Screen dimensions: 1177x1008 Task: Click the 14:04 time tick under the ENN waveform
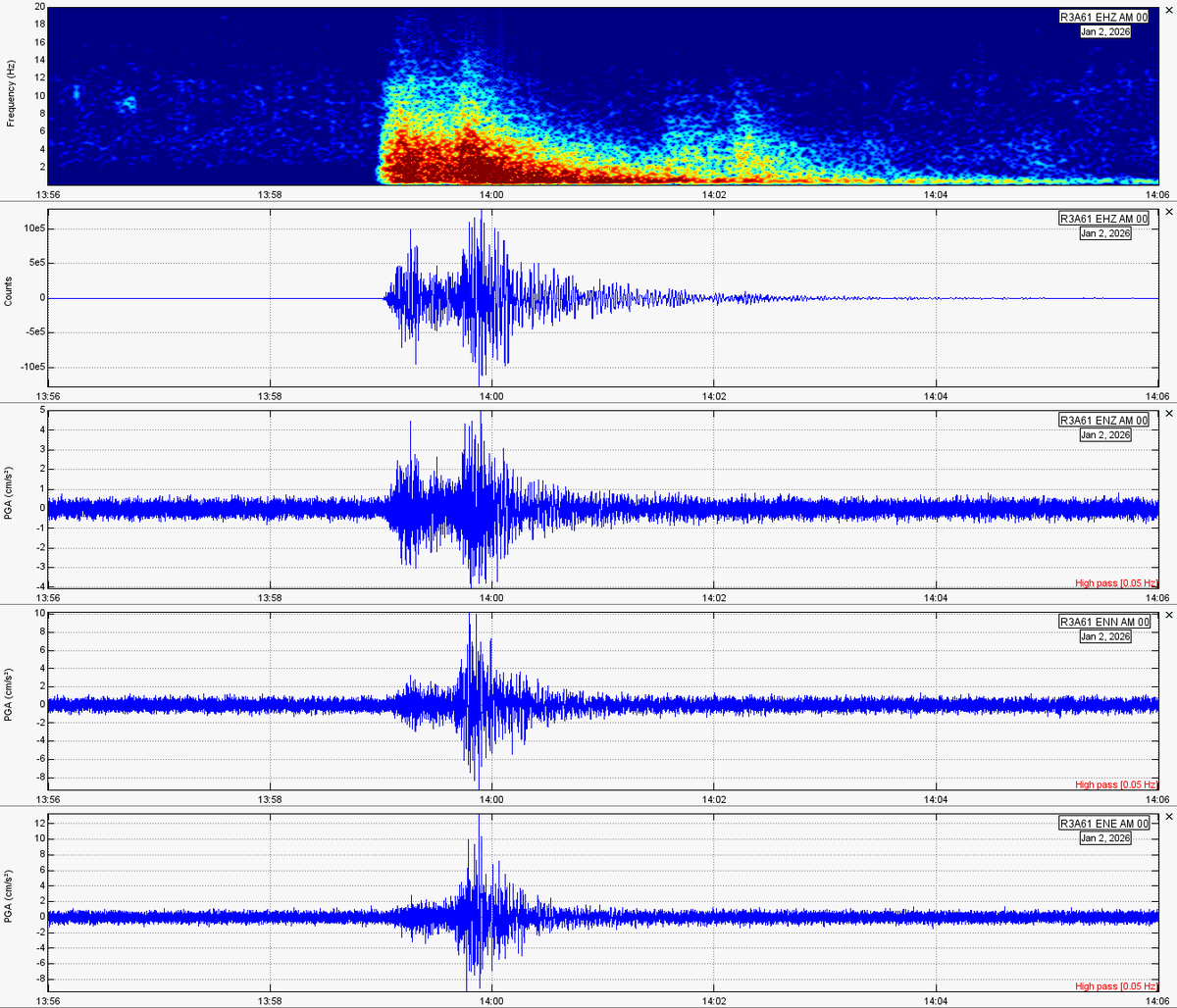point(936,800)
